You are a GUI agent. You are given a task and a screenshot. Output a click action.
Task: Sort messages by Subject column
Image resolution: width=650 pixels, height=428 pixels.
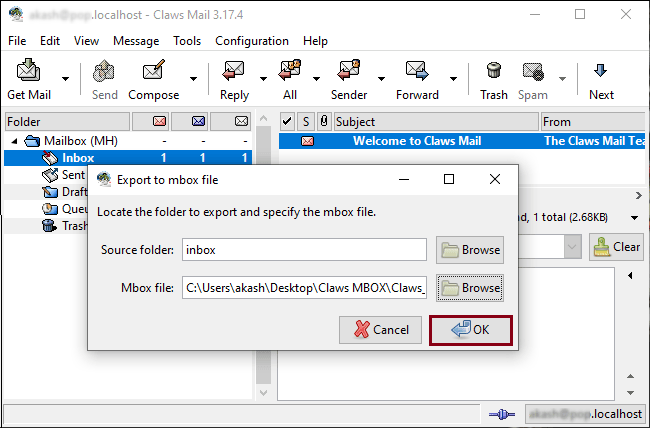(x=436, y=122)
